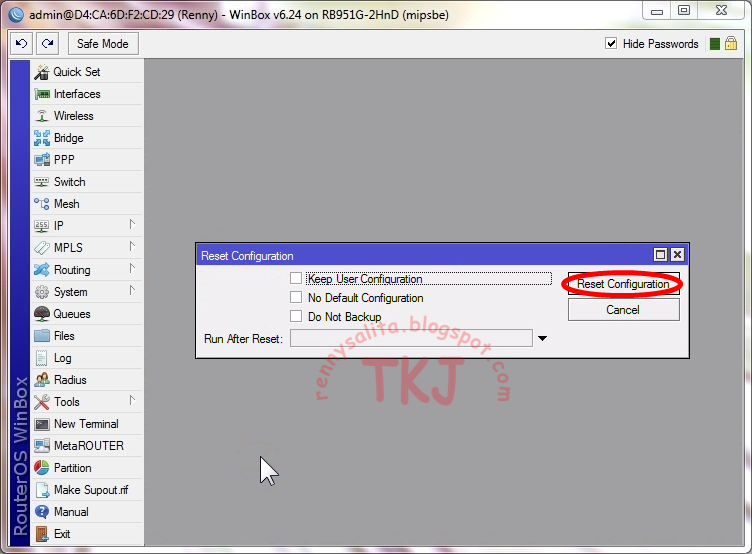
Task: Click the Quick Set wand icon
Action: [42, 72]
